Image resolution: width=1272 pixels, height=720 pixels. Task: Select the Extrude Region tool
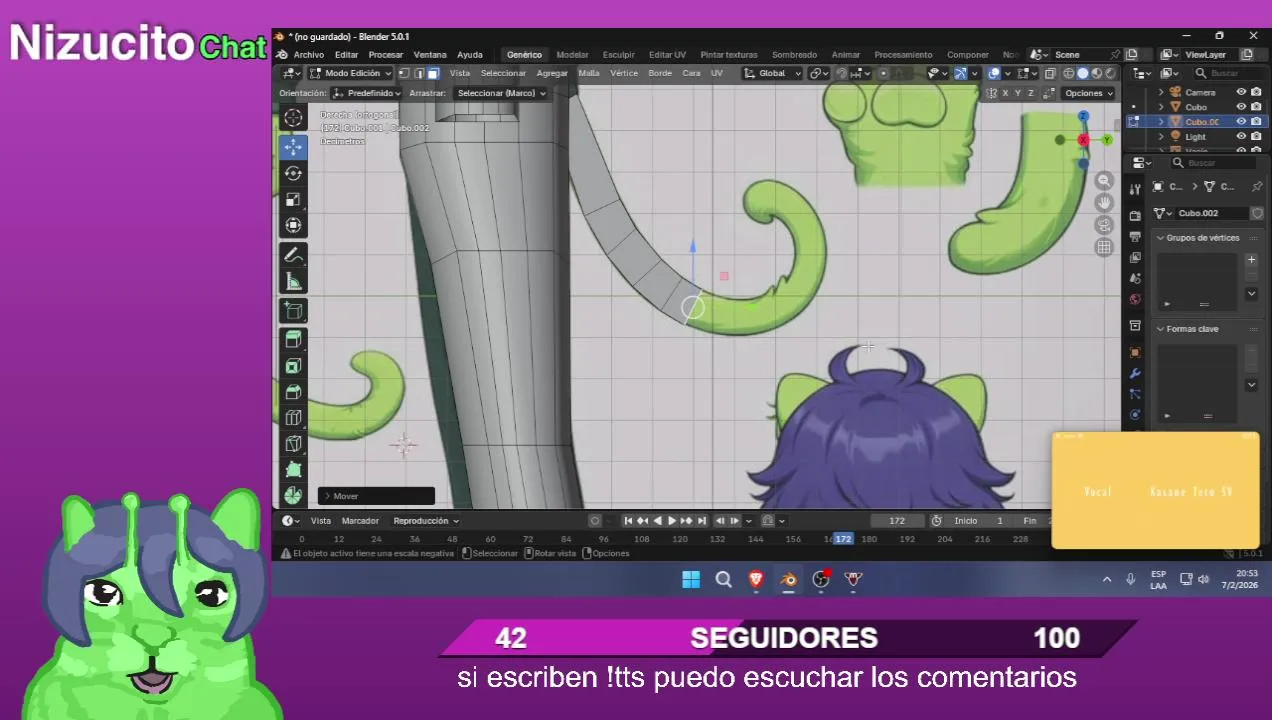pyautogui.click(x=293, y=340)
